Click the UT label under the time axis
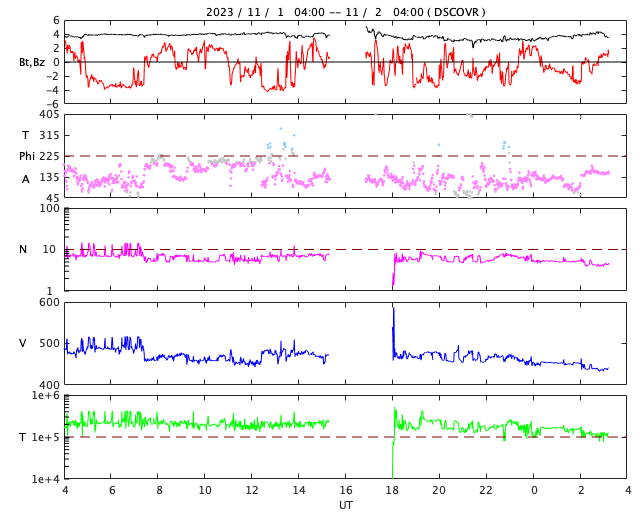 [346, 505]
